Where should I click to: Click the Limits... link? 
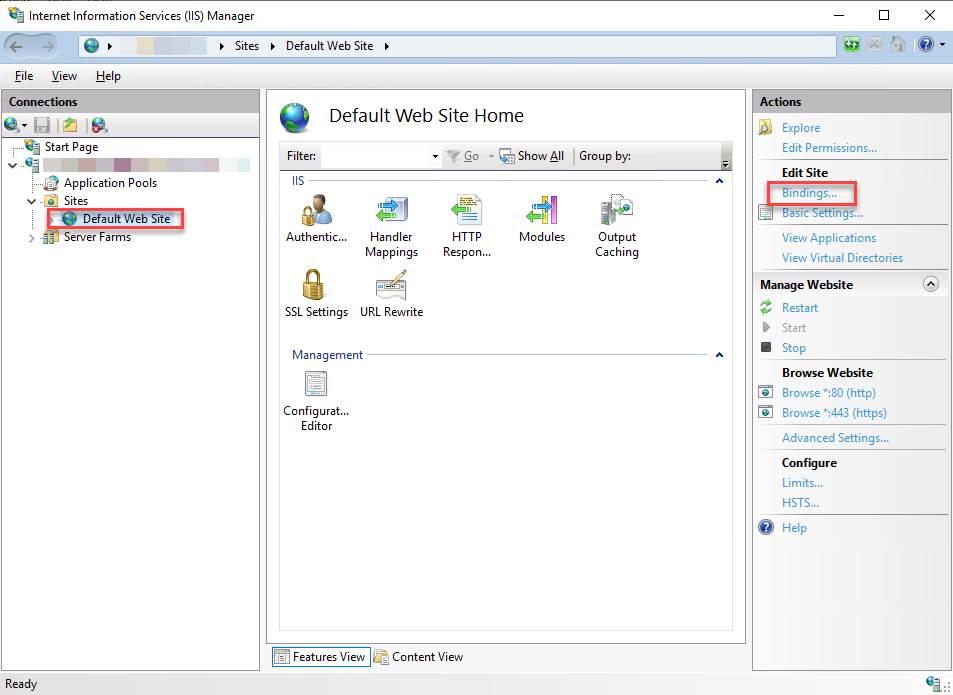pyautogui.click(x=802, y=482)
